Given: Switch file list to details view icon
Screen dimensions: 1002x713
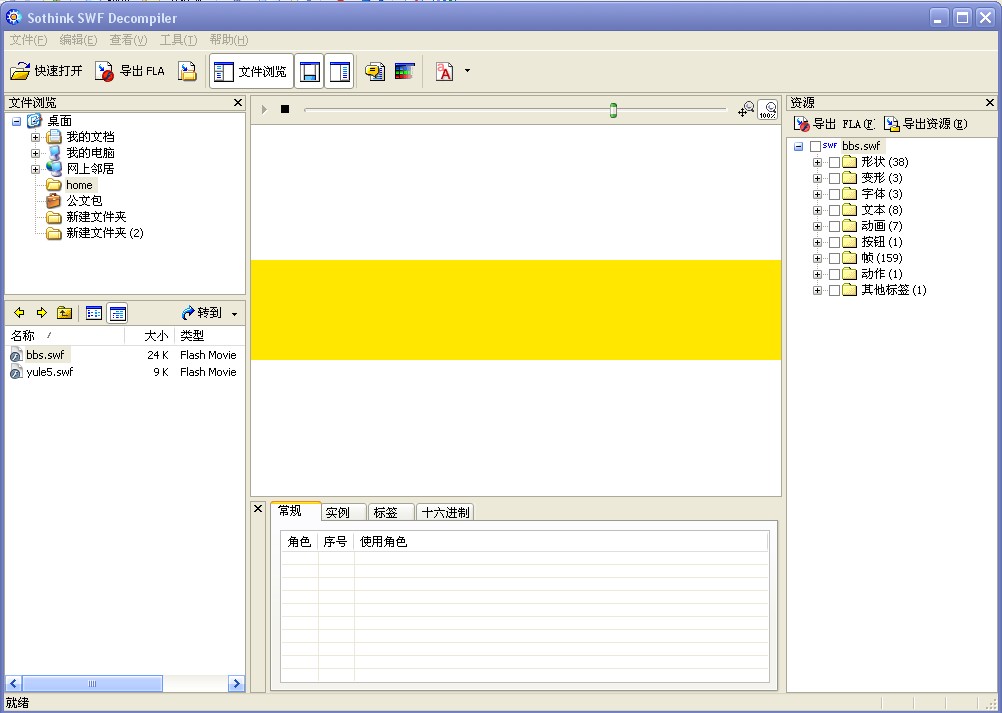Looking at the screenshot, I should 117,313.
